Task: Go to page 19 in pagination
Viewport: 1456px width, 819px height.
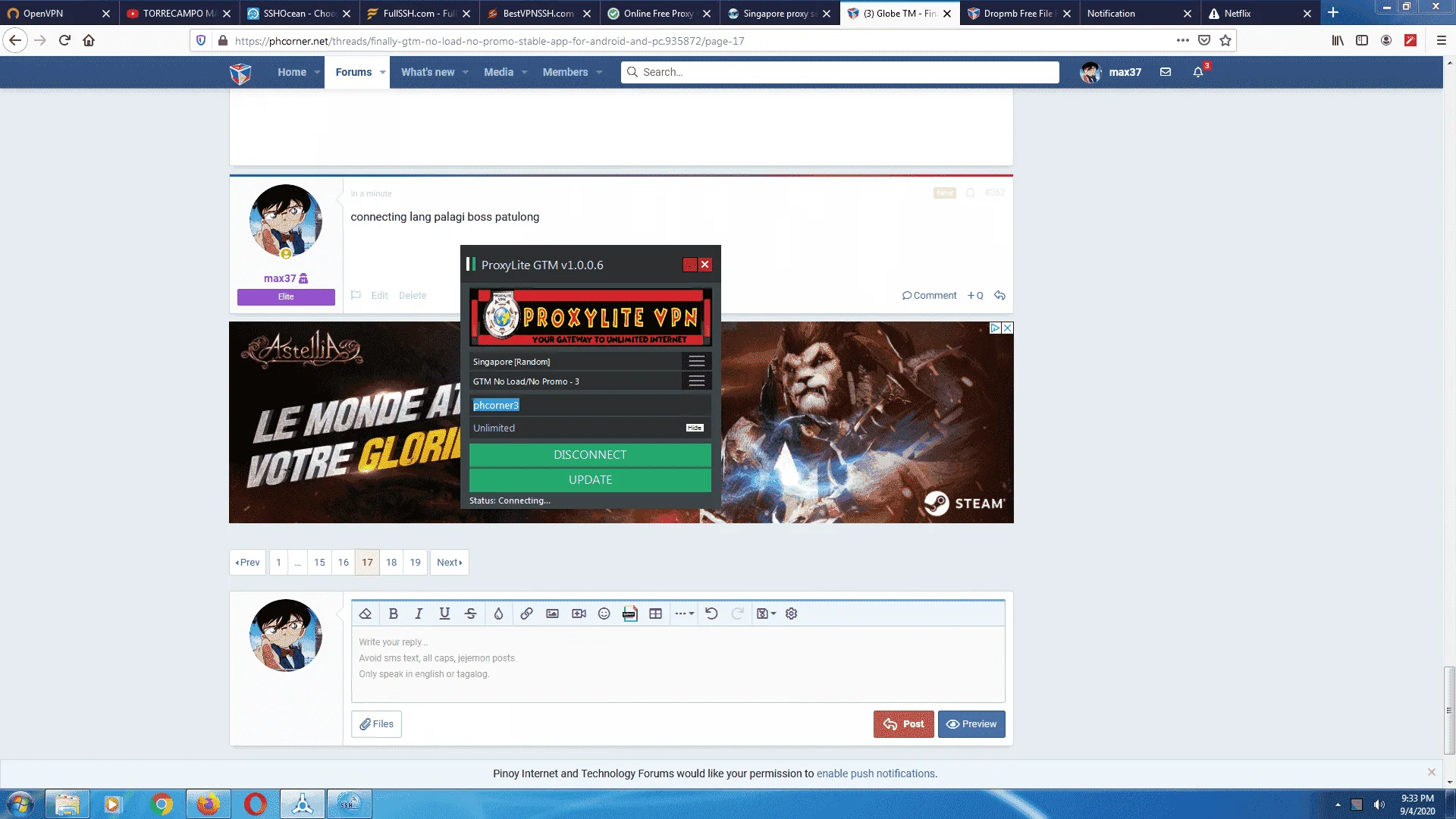Action: pos(415,562)
